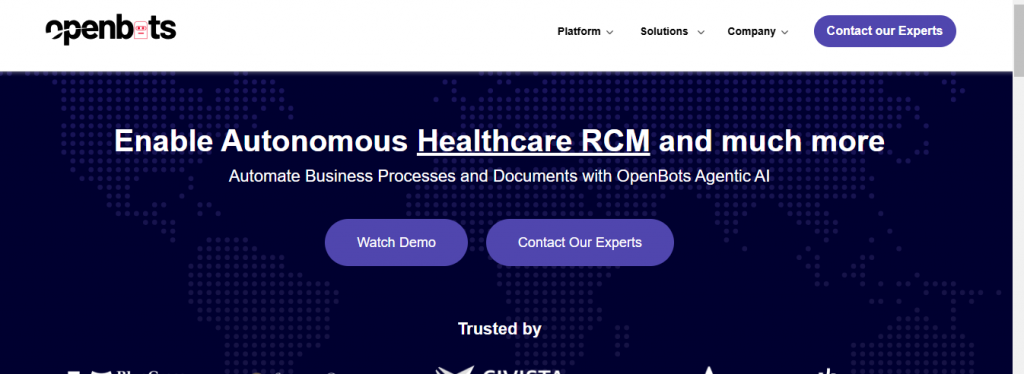Screen dimensions: 1024x374
Task: Click the Automate Business Processes subheading text
Action: [500, 176]
